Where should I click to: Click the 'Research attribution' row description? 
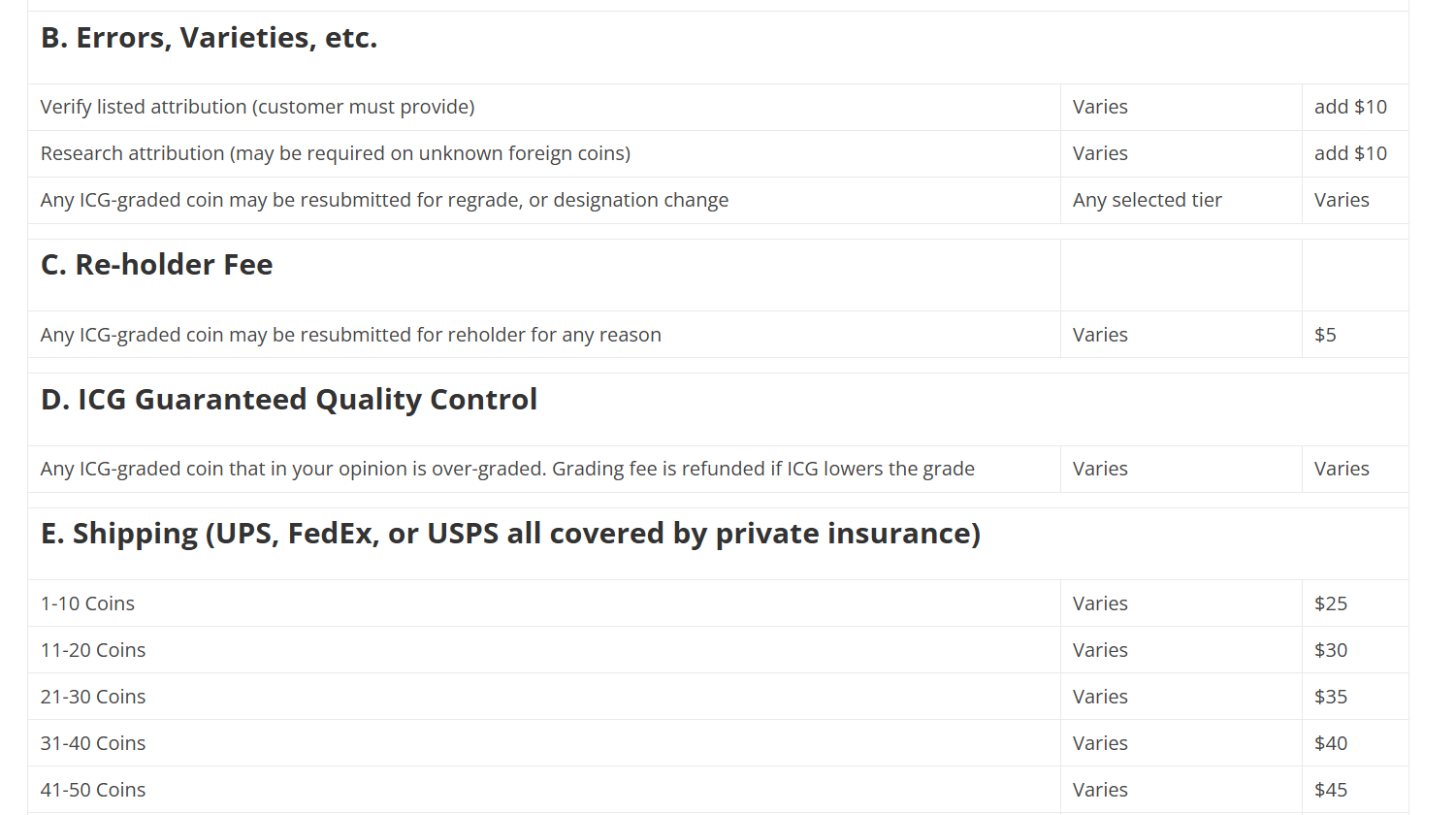[336, 153]
